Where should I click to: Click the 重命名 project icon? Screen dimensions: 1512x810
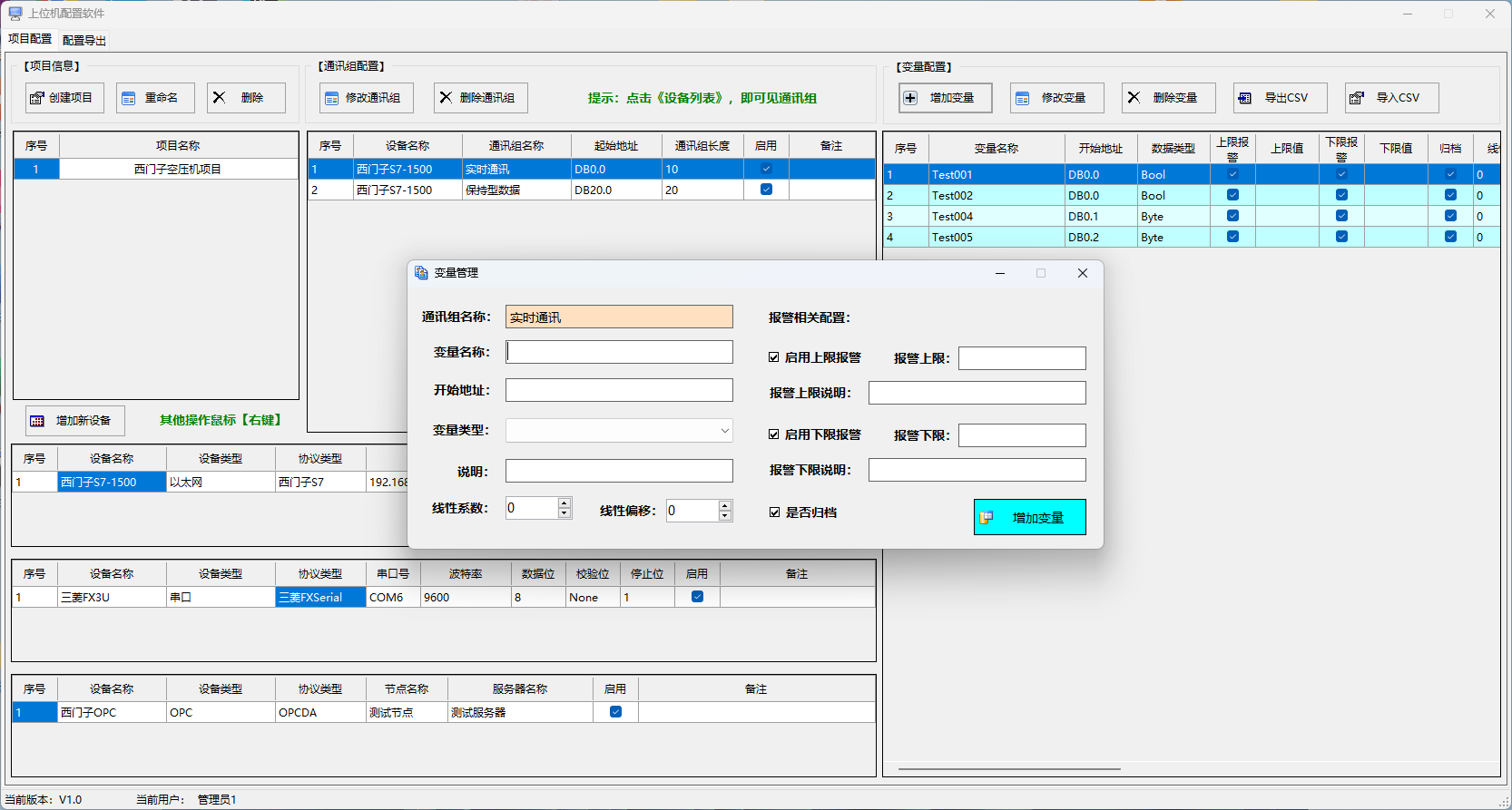tap(129, 98)
